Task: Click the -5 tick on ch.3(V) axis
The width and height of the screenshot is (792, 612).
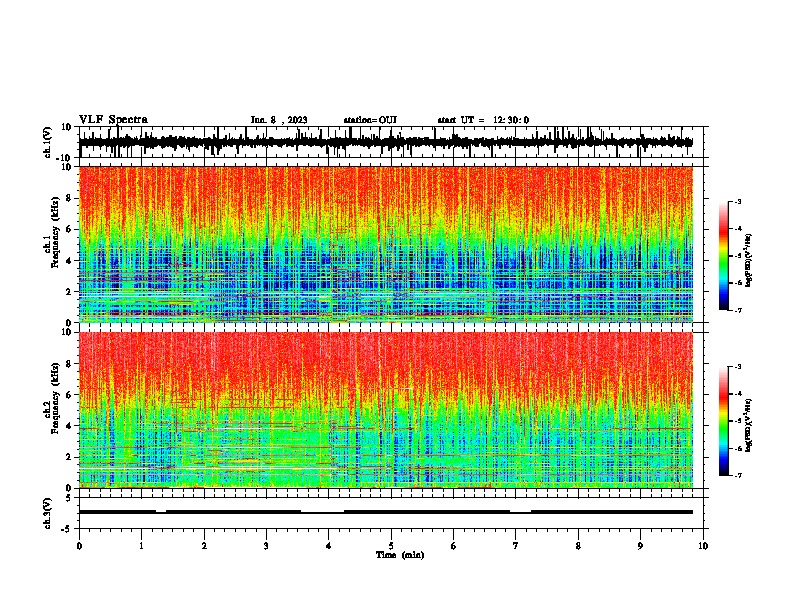Action: point(68,529)
